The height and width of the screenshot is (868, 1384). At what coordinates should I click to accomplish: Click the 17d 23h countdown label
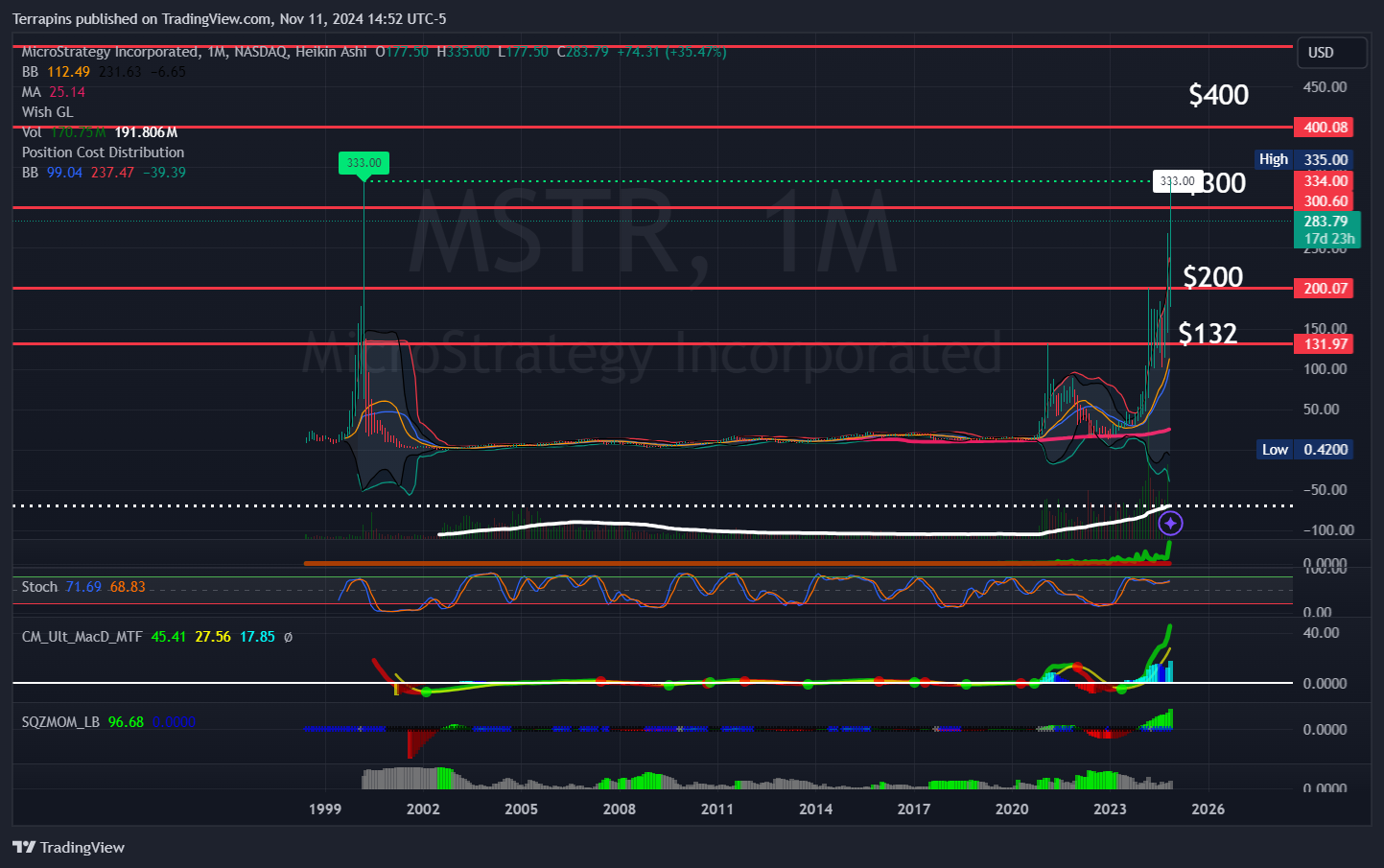pos(1328,239)
